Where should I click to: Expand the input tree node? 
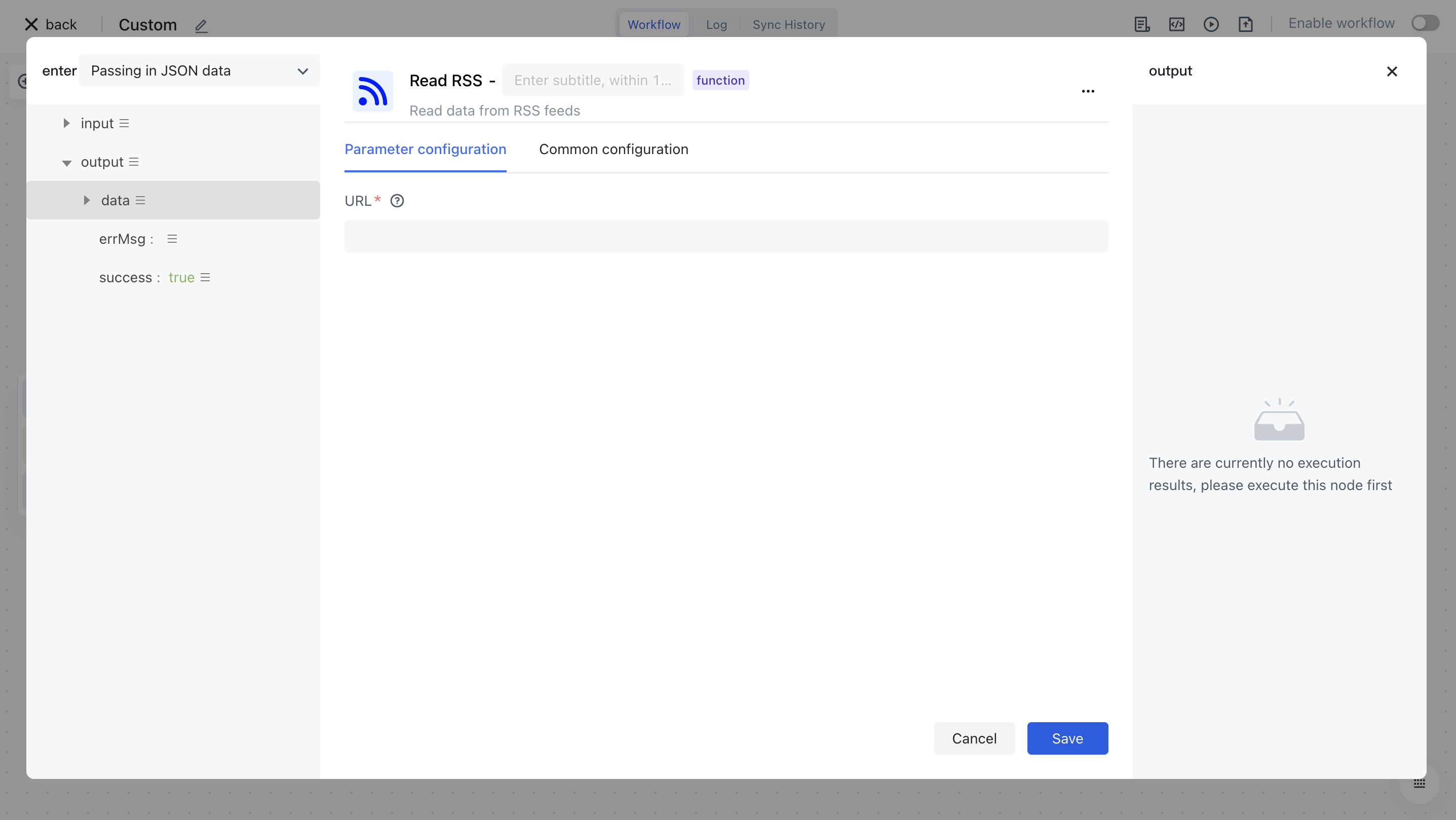coord(67,123)
